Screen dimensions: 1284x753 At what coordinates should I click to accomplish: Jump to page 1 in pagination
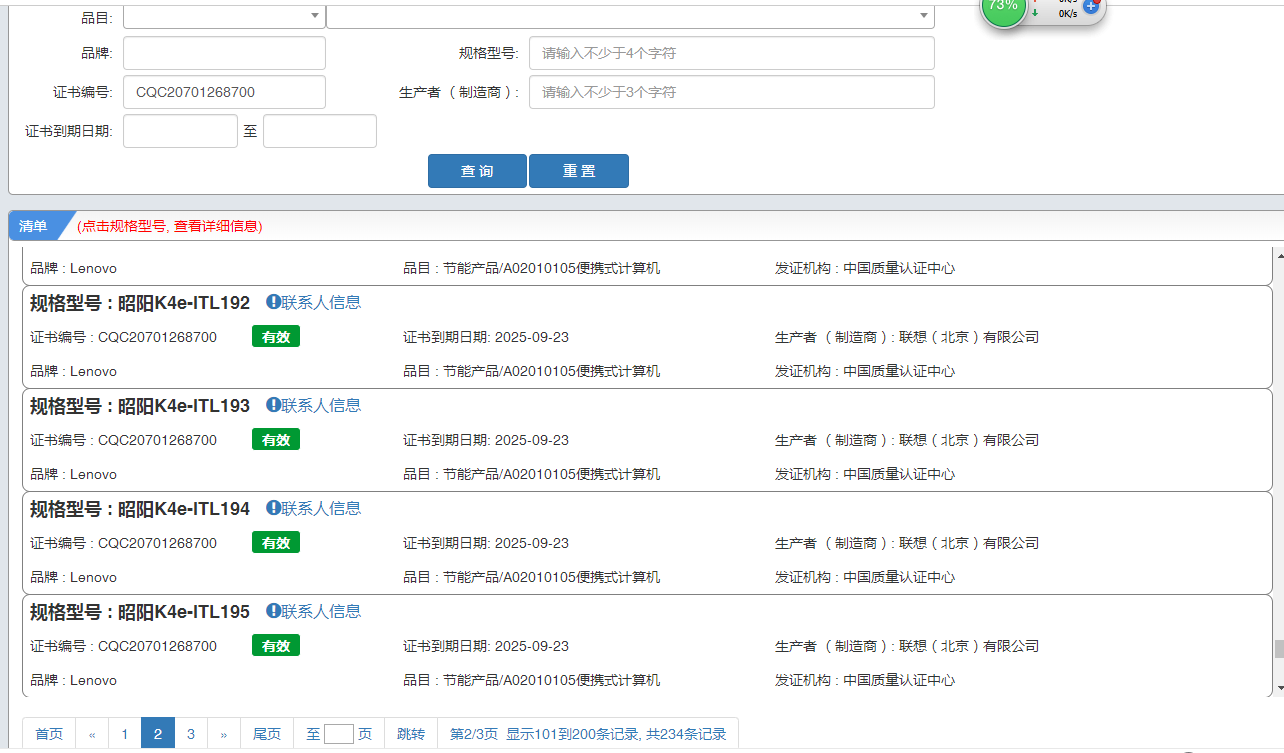click(x=124, y=734)
